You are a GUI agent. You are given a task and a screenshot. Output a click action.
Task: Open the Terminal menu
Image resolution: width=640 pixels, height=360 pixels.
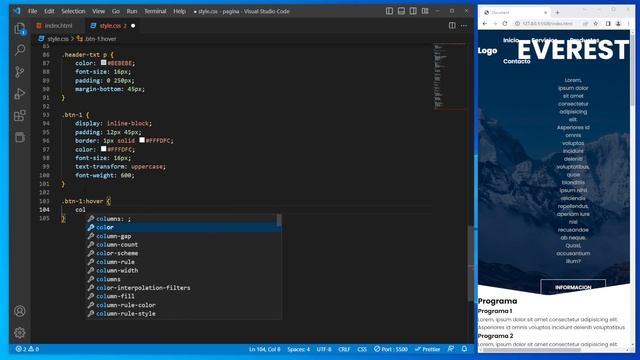pyautogui.click(x=155, y=11)
